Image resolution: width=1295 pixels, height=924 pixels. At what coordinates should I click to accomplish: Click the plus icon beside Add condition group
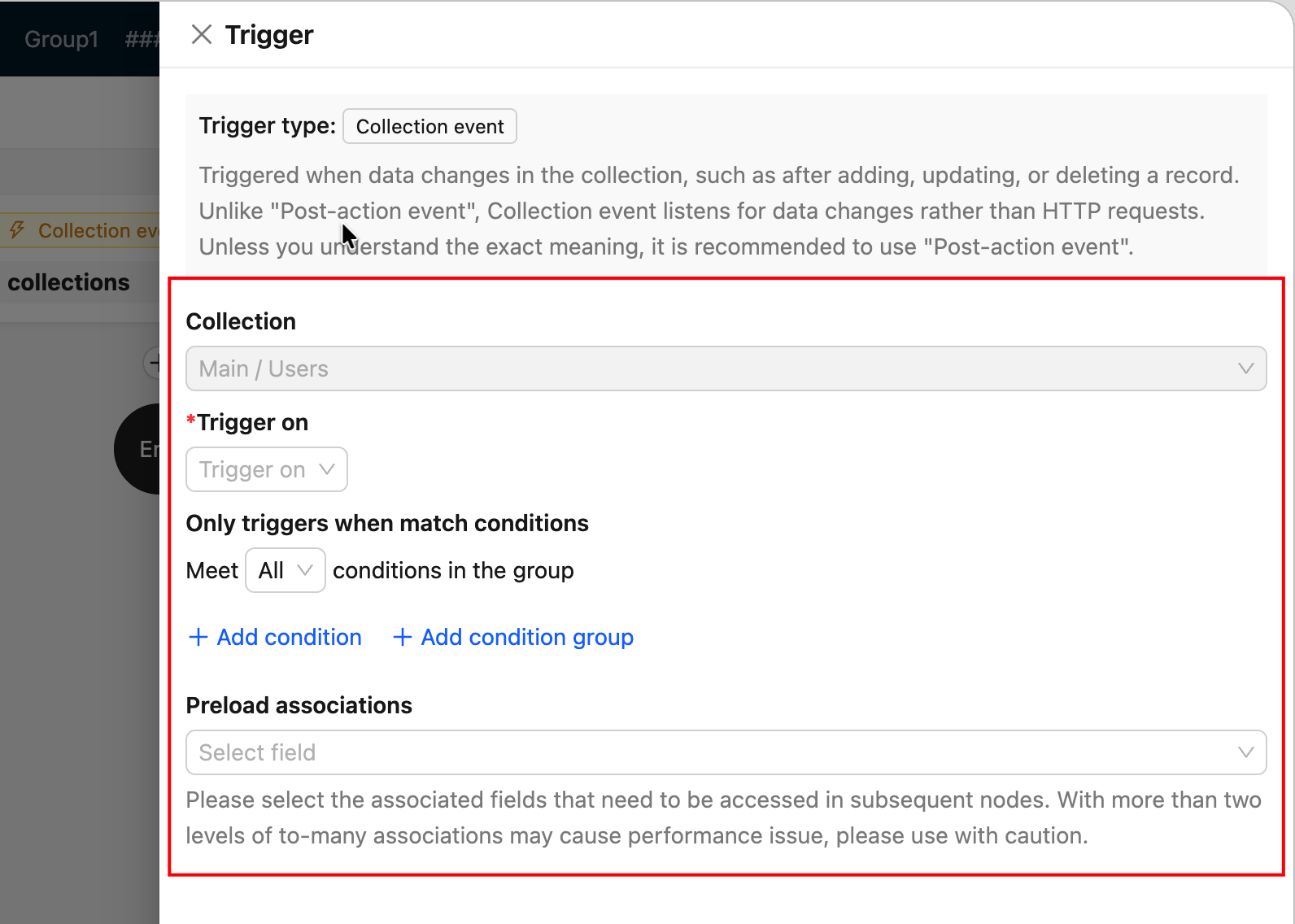(x=402, y=637)
